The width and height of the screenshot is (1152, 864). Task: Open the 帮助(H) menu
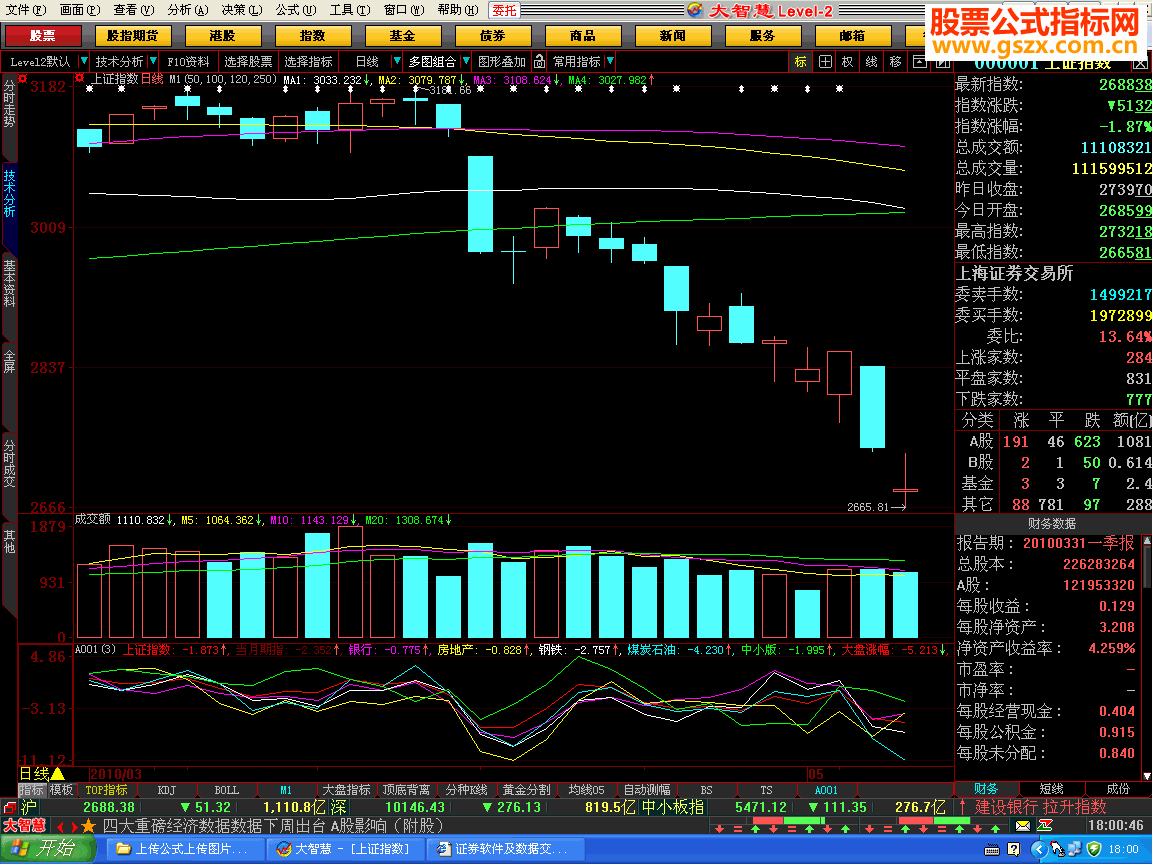coord(458,10)
